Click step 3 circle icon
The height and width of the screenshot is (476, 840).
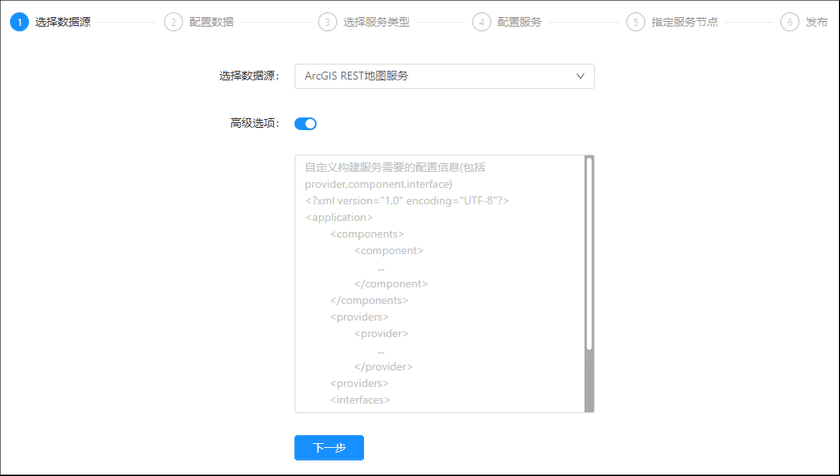(327, 22)
